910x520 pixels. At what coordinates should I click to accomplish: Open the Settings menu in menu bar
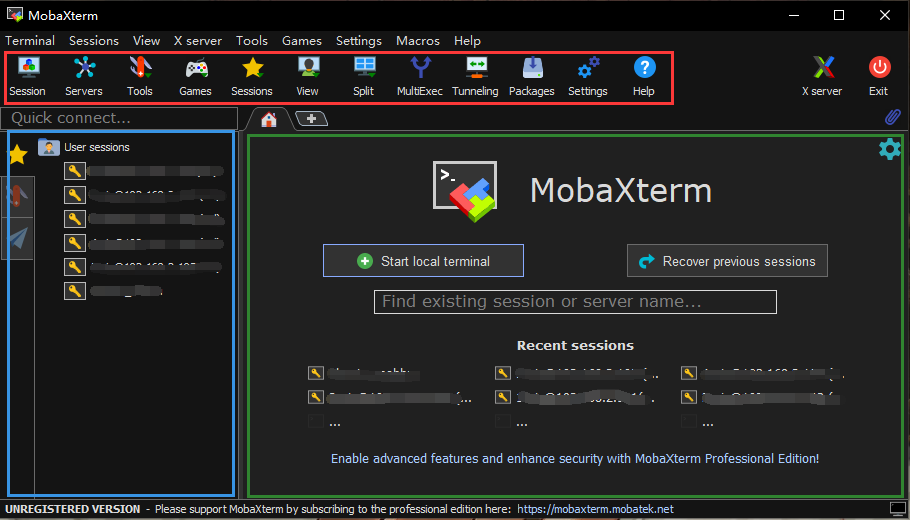[359, 41]
